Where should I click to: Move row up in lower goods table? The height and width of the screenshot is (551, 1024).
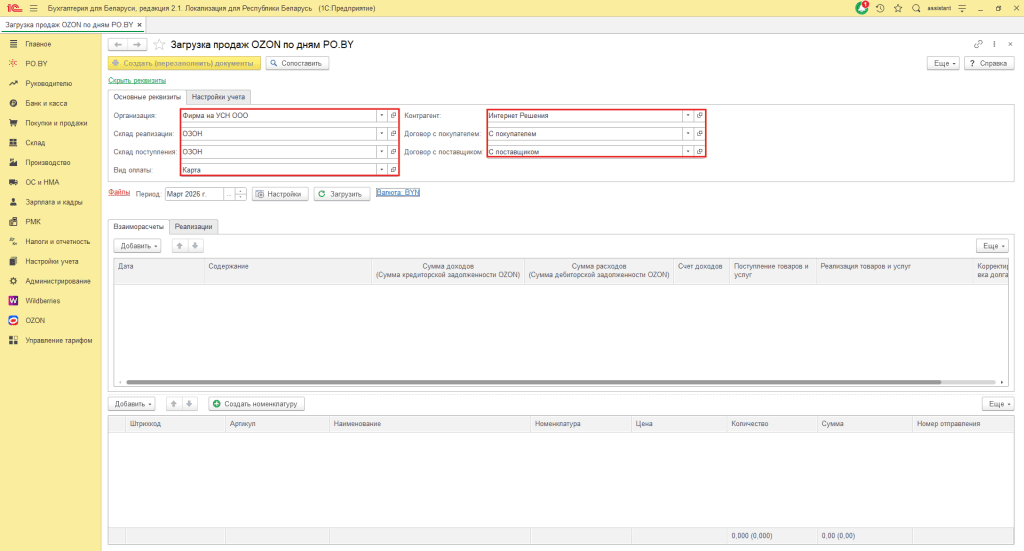click(x=174, y=404)
